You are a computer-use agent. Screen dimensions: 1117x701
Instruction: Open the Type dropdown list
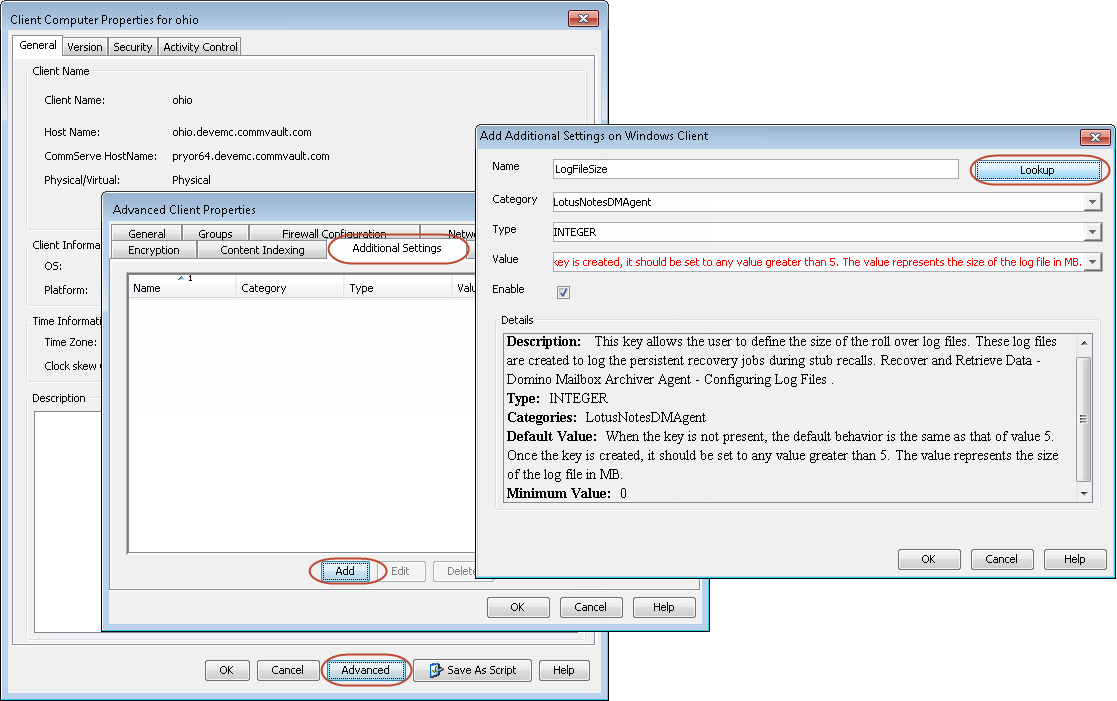click(x=1091, y=232)
